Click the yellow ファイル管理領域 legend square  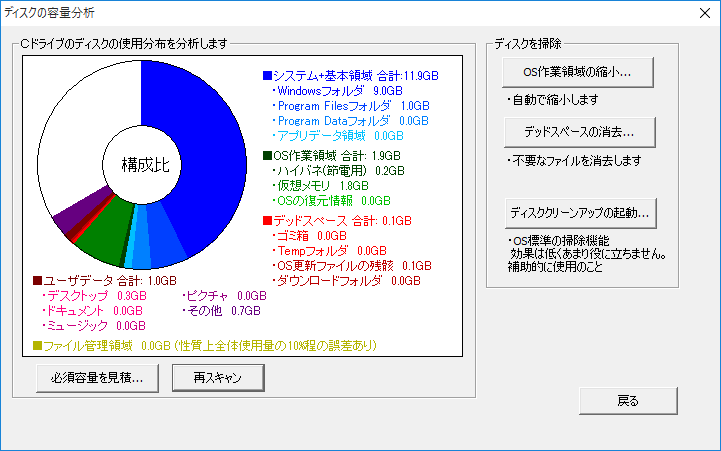coord(37,346)
